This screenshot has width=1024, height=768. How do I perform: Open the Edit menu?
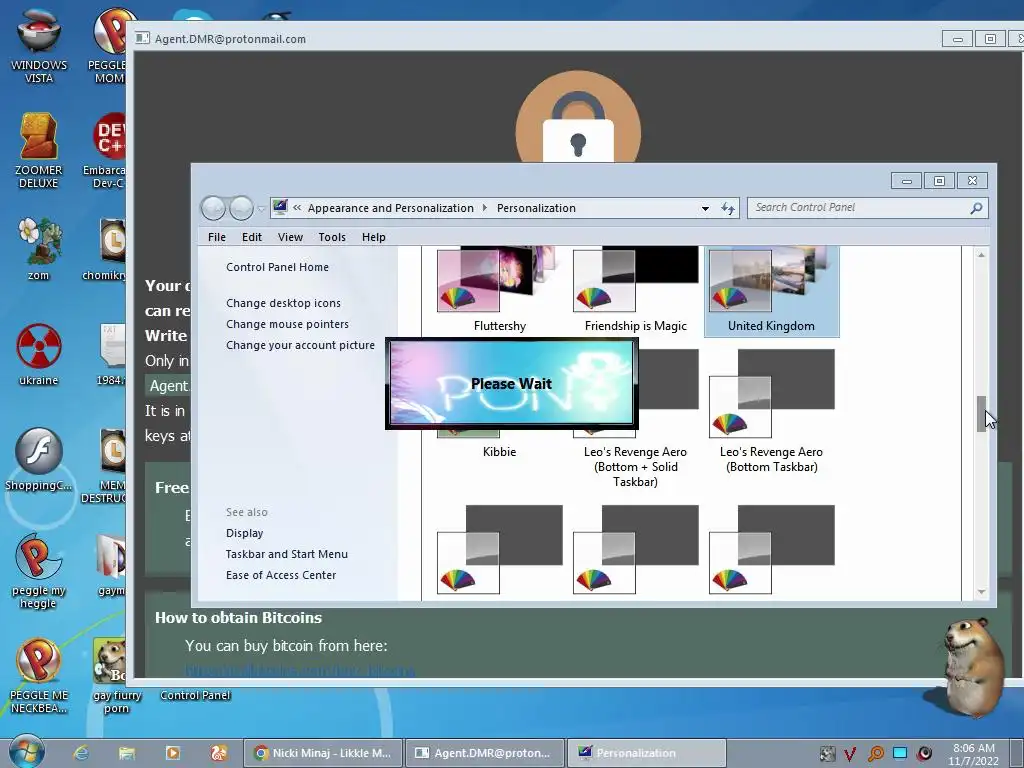click(x=251, y=237)
